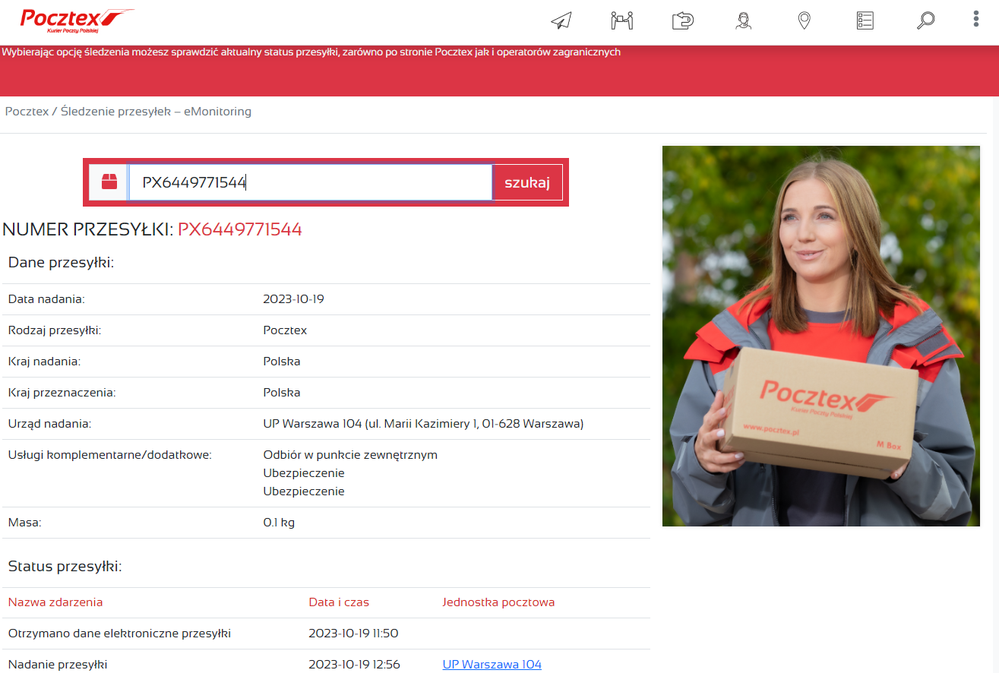Click the Rodzaj przesyłki value Pocztex

(285, 330)
